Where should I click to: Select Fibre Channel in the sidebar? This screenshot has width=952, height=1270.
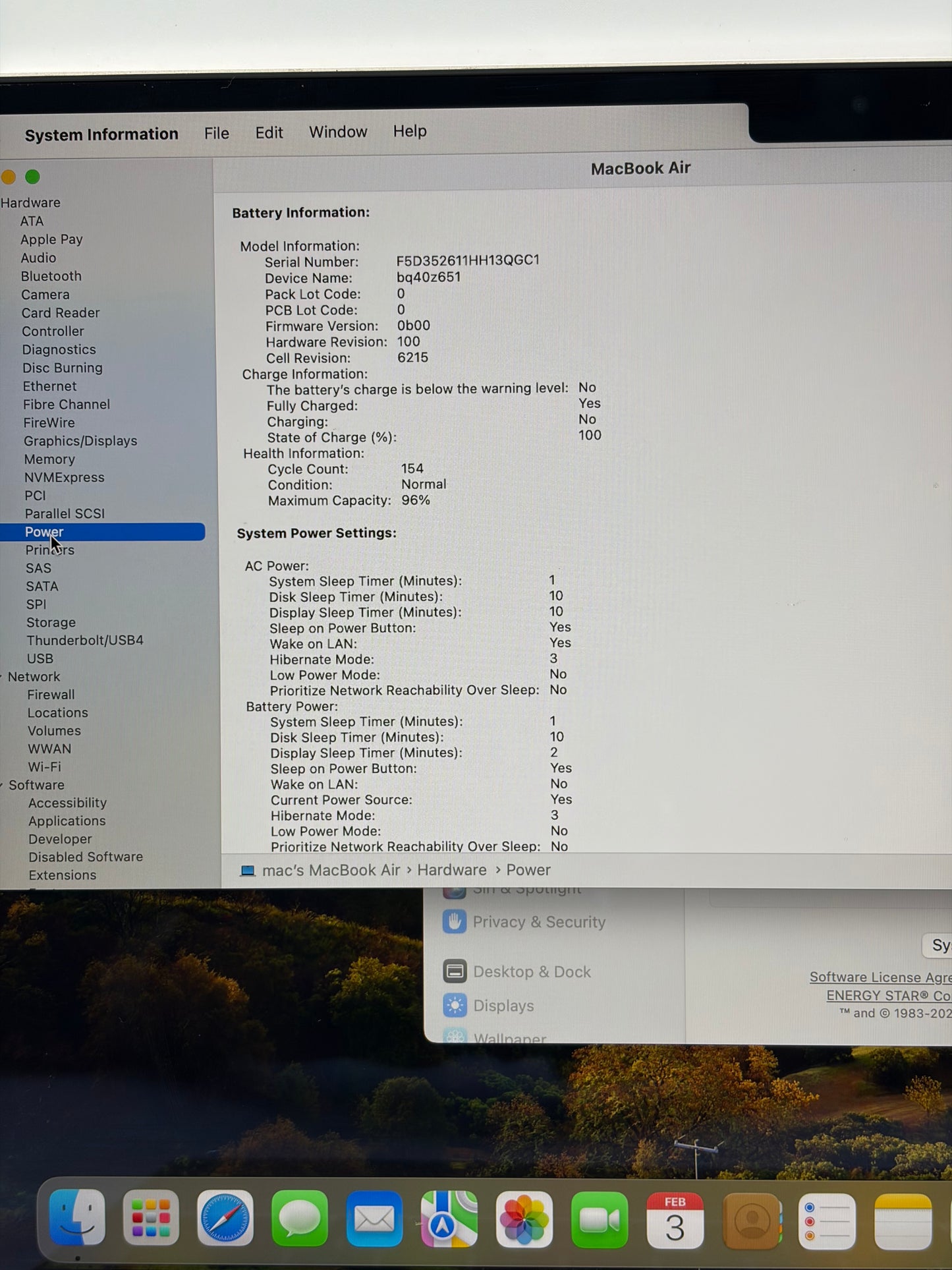pyautogui.click(x=67, y=405)
